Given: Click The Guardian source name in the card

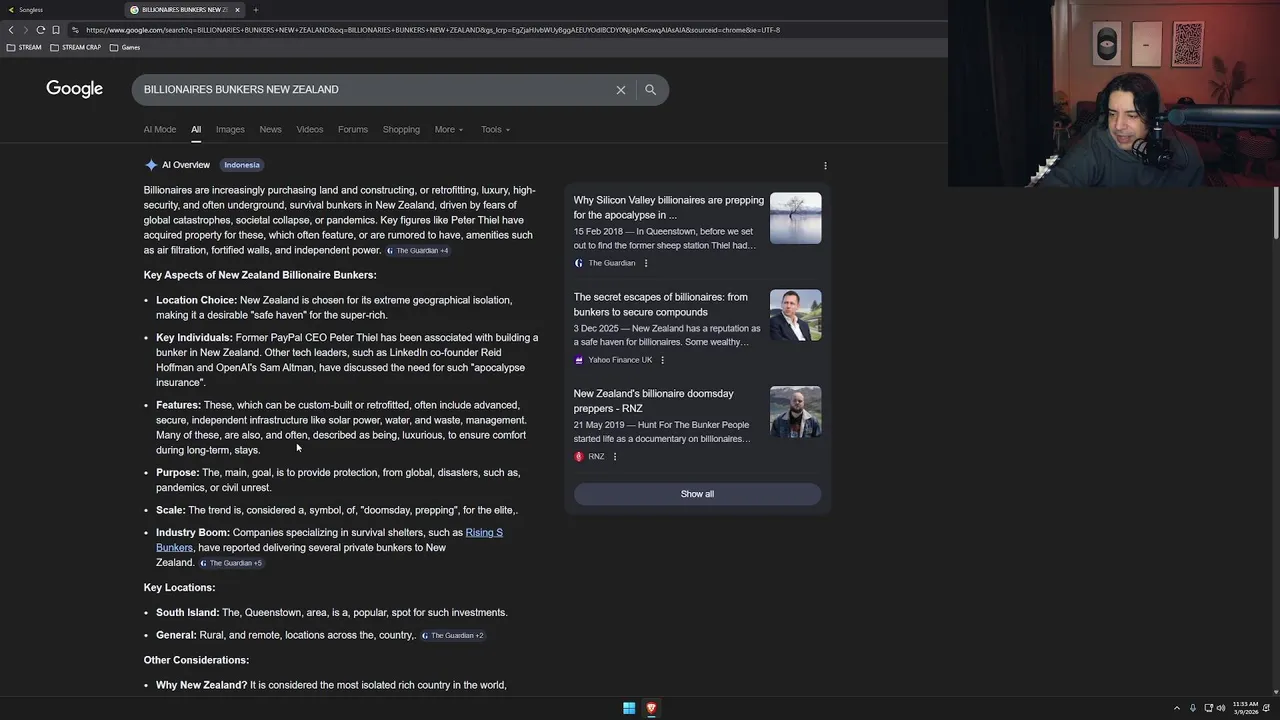Looking at the screenshot, I should point(611,263).
